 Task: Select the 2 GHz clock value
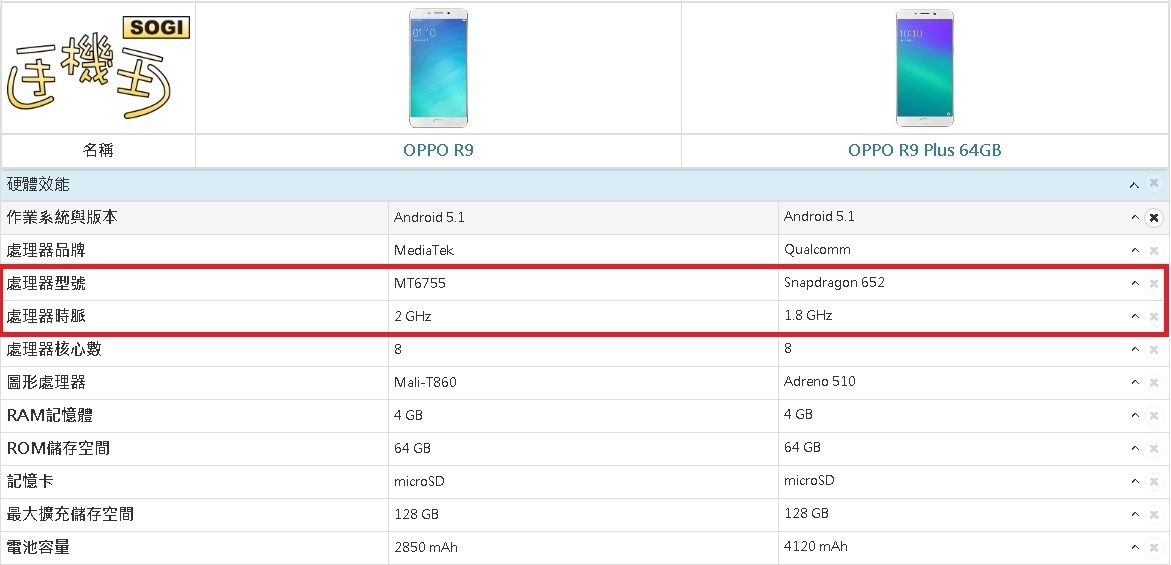pyautogui.click(x=412, y=316)
